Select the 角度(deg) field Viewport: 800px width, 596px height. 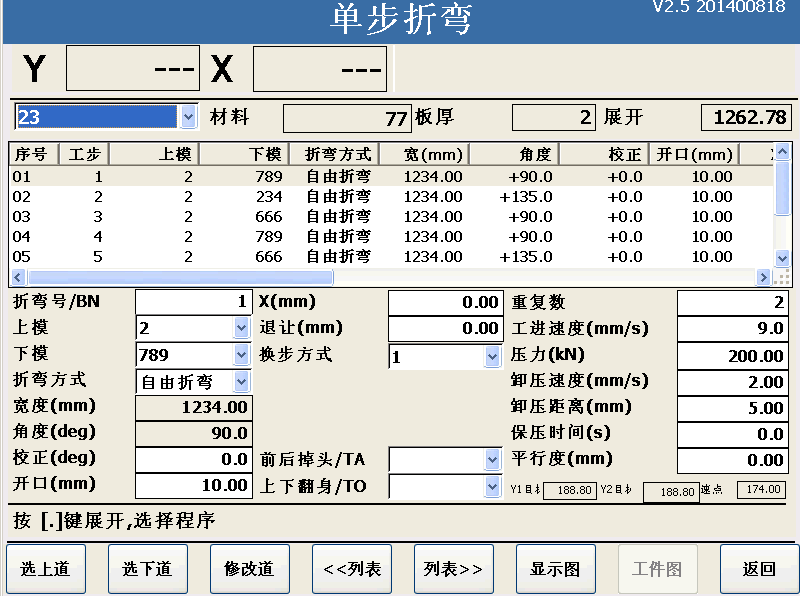coord(193,433)
